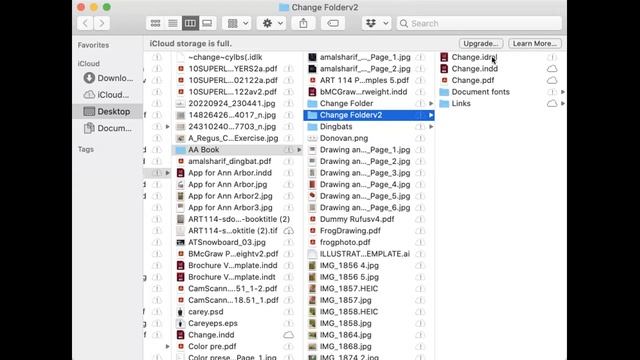Open iCloud Drive in the sidebar
Viewport: 640px width, 360px height.
click(x=108, y=95)
